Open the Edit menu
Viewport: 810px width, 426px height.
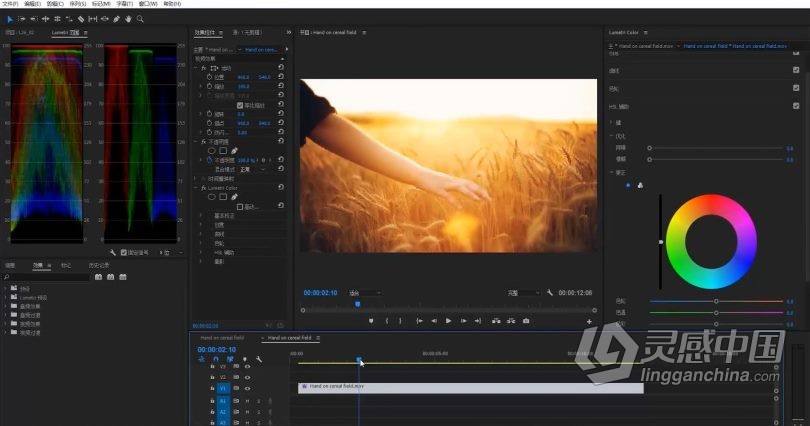click(x=32, y=4)
